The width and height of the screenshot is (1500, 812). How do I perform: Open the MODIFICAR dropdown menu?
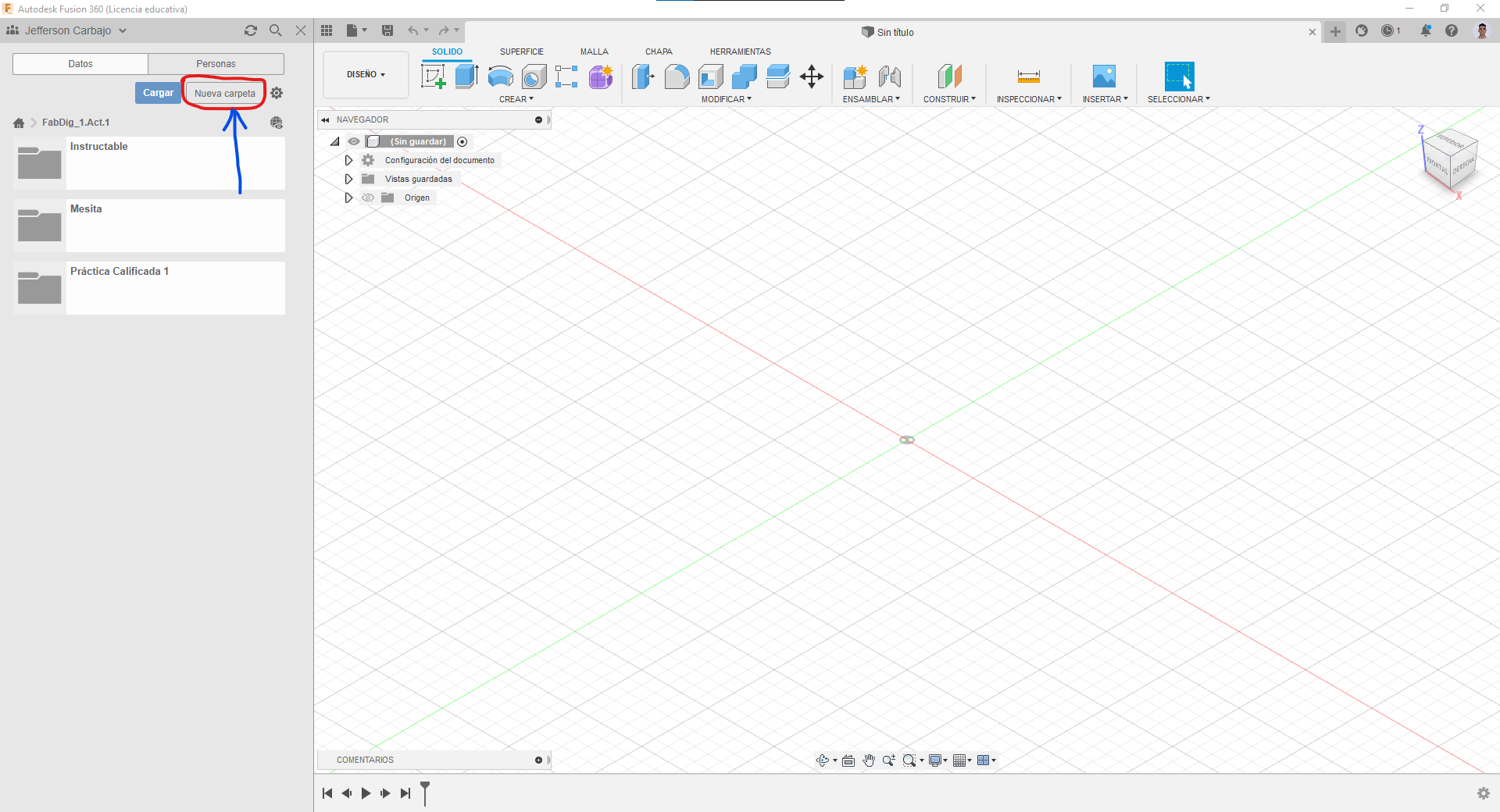coord(726,99)
